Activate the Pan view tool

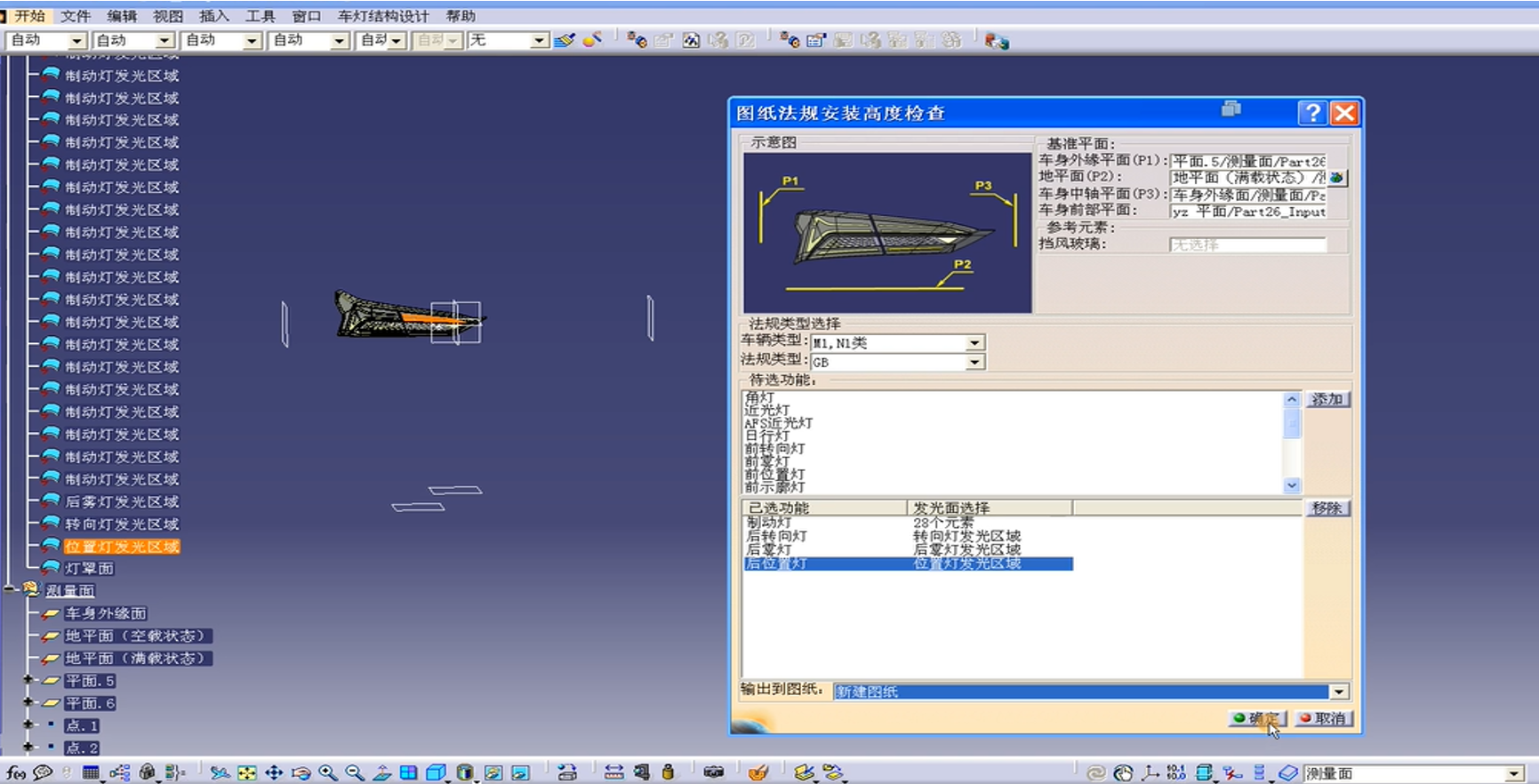pos(274,772)
